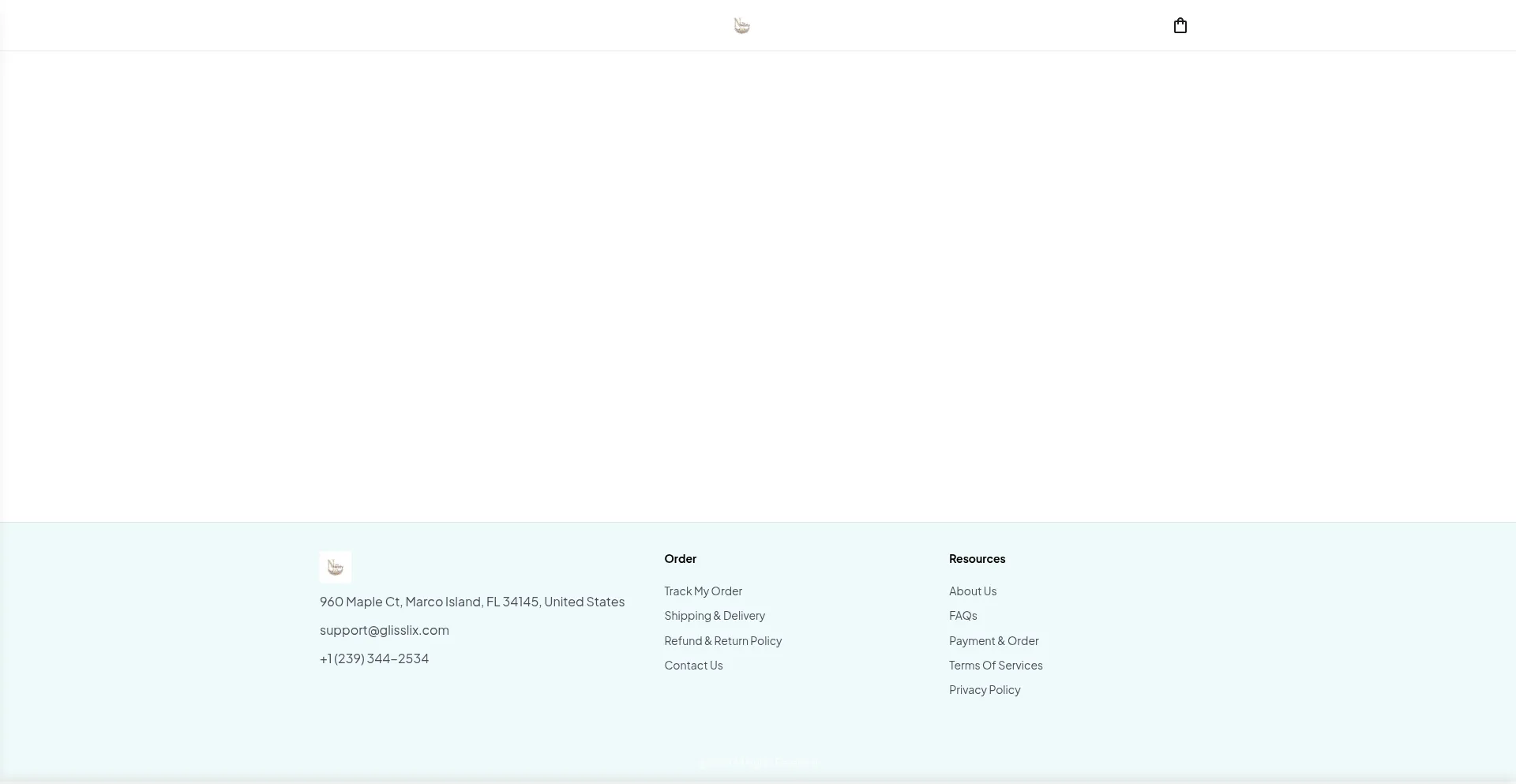This screenshot has width=1516, height=784.
Task: Open the shopping bag cart icon
Action: 1180,25
